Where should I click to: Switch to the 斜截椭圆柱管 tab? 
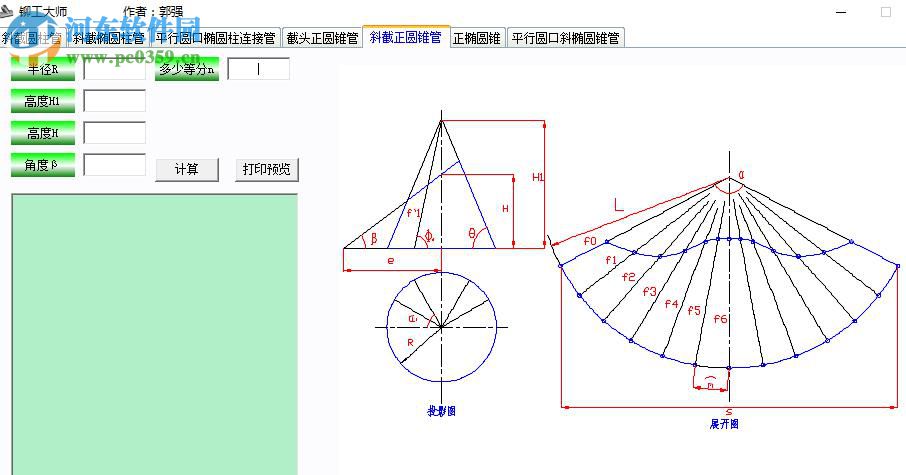click(x=109, y=38)
